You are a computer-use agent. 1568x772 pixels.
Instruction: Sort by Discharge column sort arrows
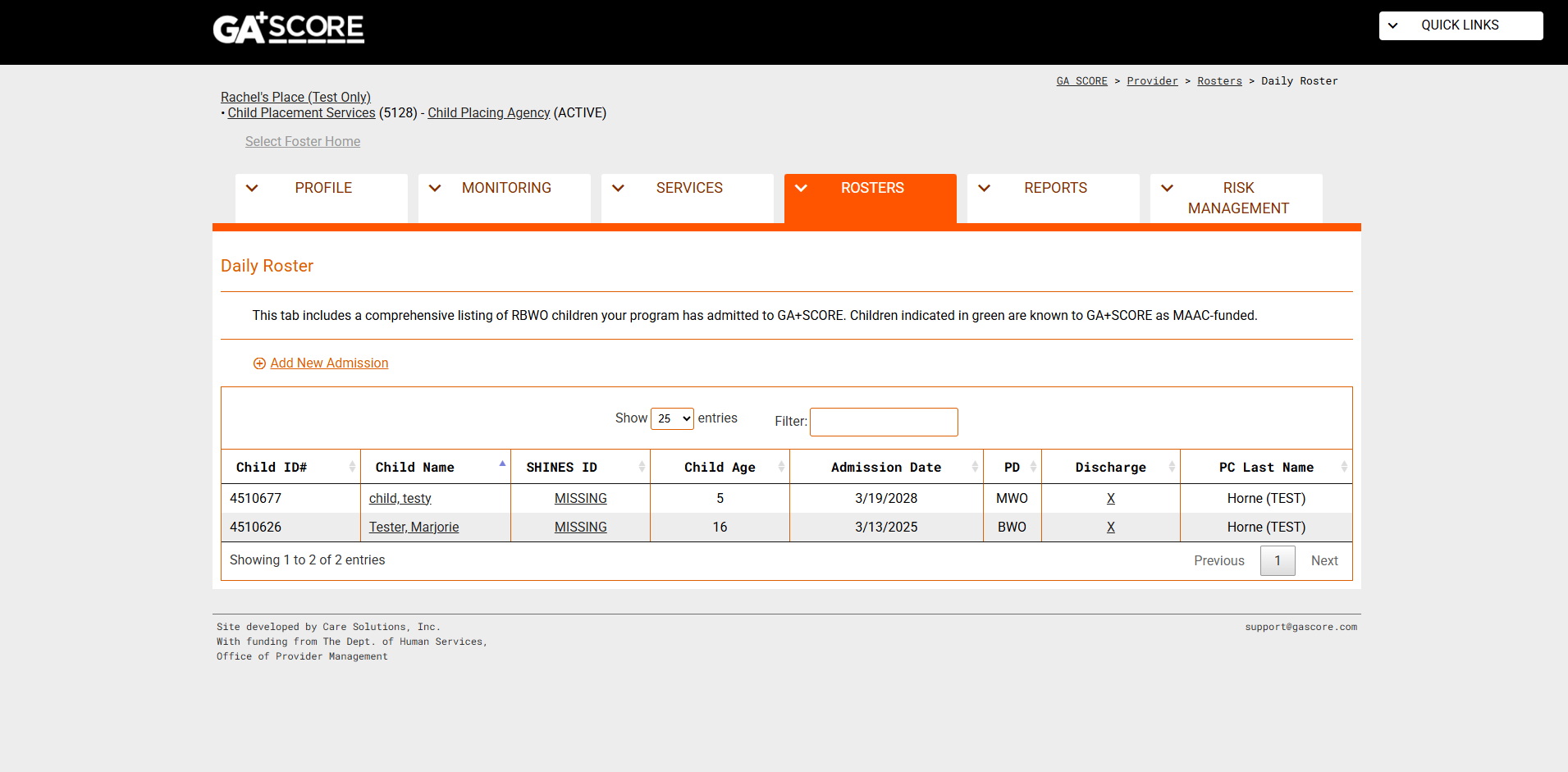click(x=1171, y=467)
